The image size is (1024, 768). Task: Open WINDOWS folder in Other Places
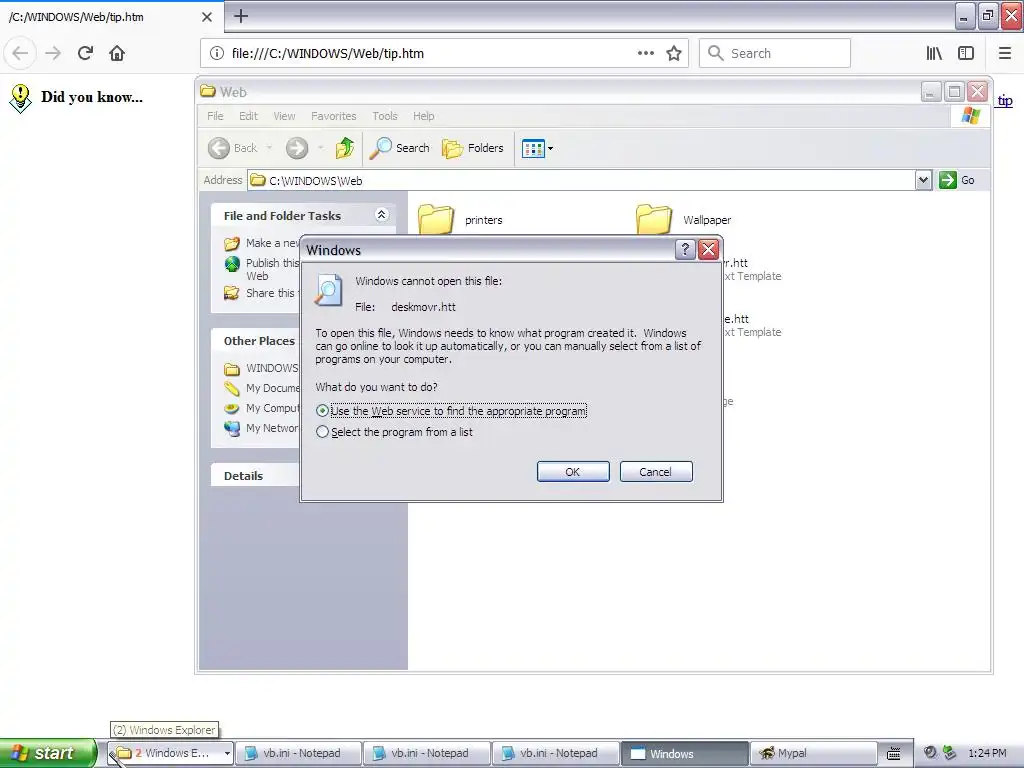[x=261, y=368]
